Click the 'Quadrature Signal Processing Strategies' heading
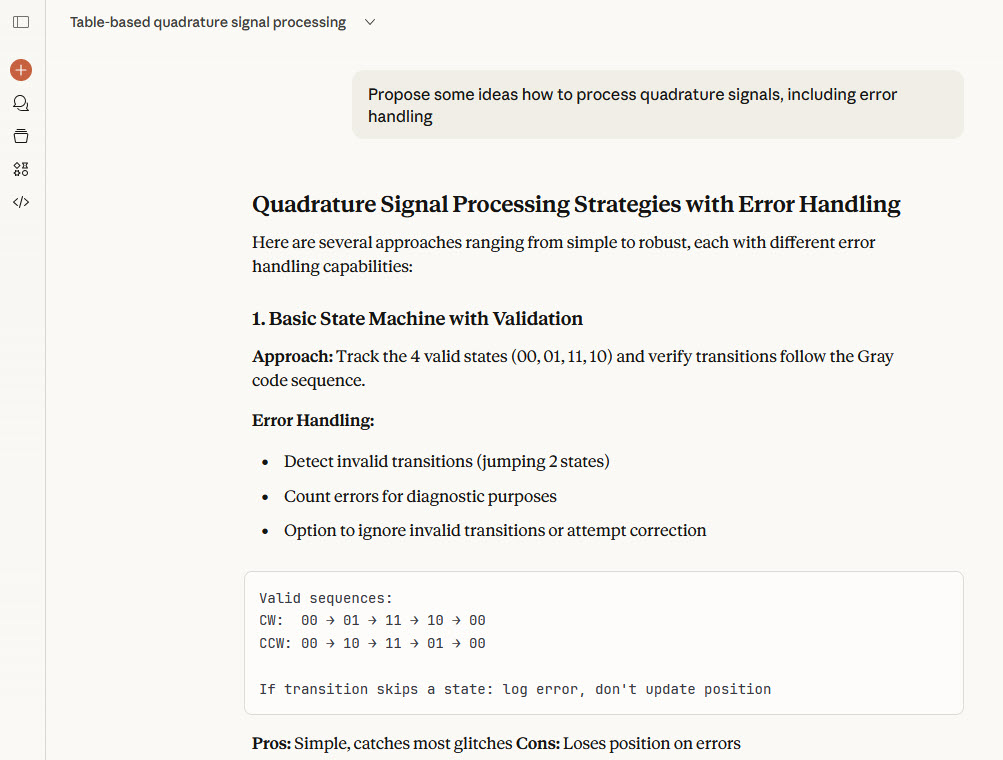Image resolution: width=1003 pixels, height=760 pixels. (x=575, y=205)
